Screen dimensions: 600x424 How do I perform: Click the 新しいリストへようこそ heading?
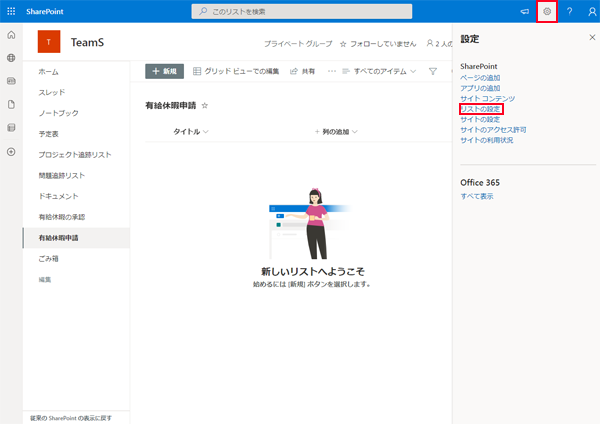tap(313, 271)
